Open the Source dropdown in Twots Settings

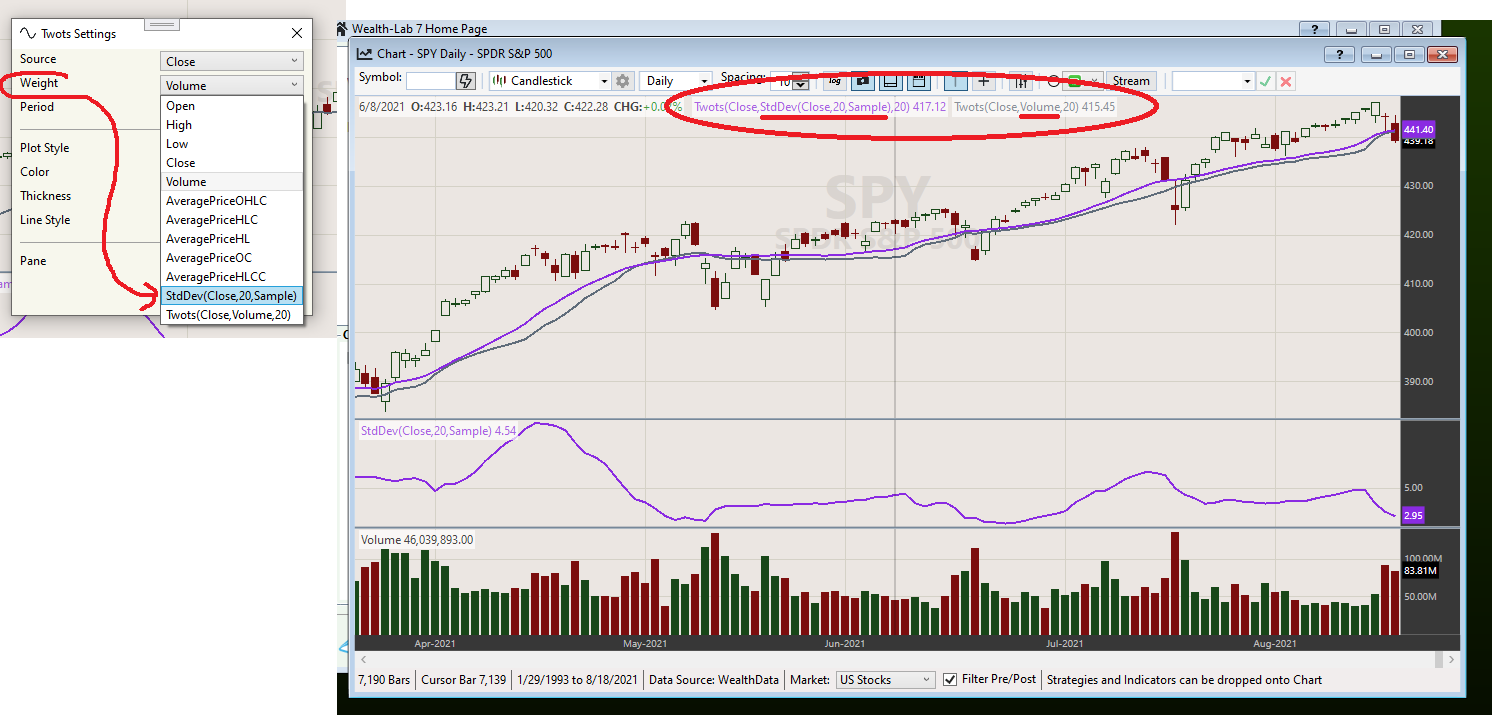pos(231,61)
